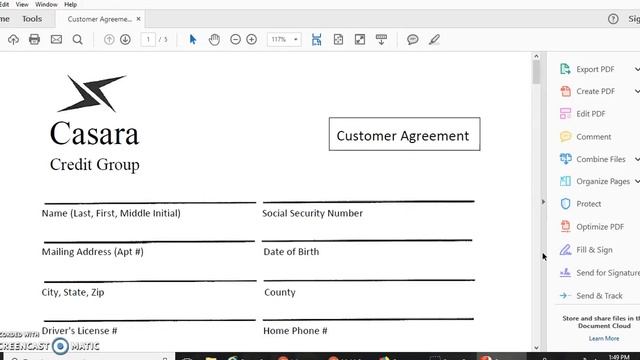Click the taskbar clock showing 1:49 PM
Viewport: 640px width, 360px height.
click(619, 357)
